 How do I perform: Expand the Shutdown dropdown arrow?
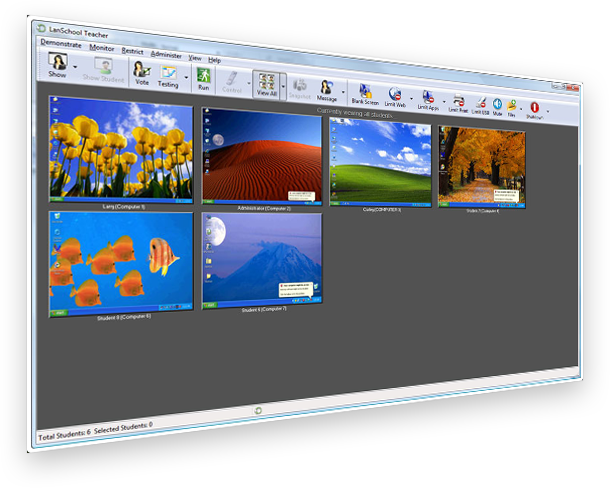548,112
